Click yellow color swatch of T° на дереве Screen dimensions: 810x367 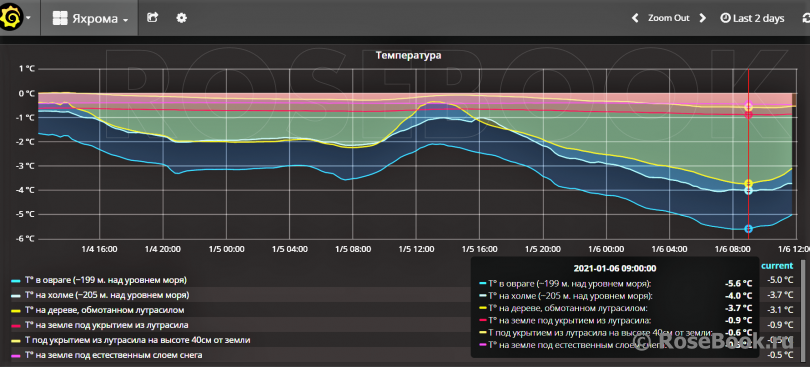point(15,310)
